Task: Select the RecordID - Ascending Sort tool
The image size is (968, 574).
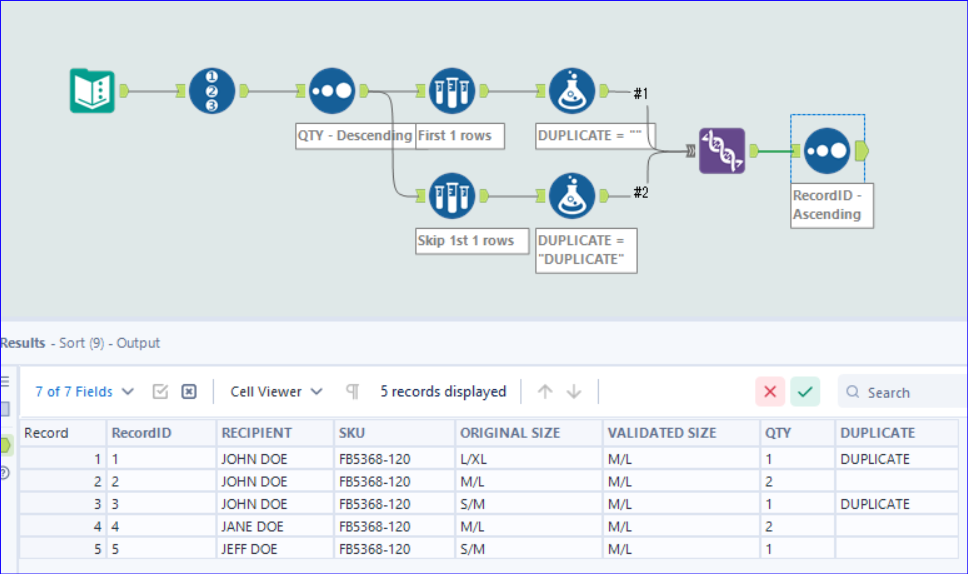Action: point(827,151)
